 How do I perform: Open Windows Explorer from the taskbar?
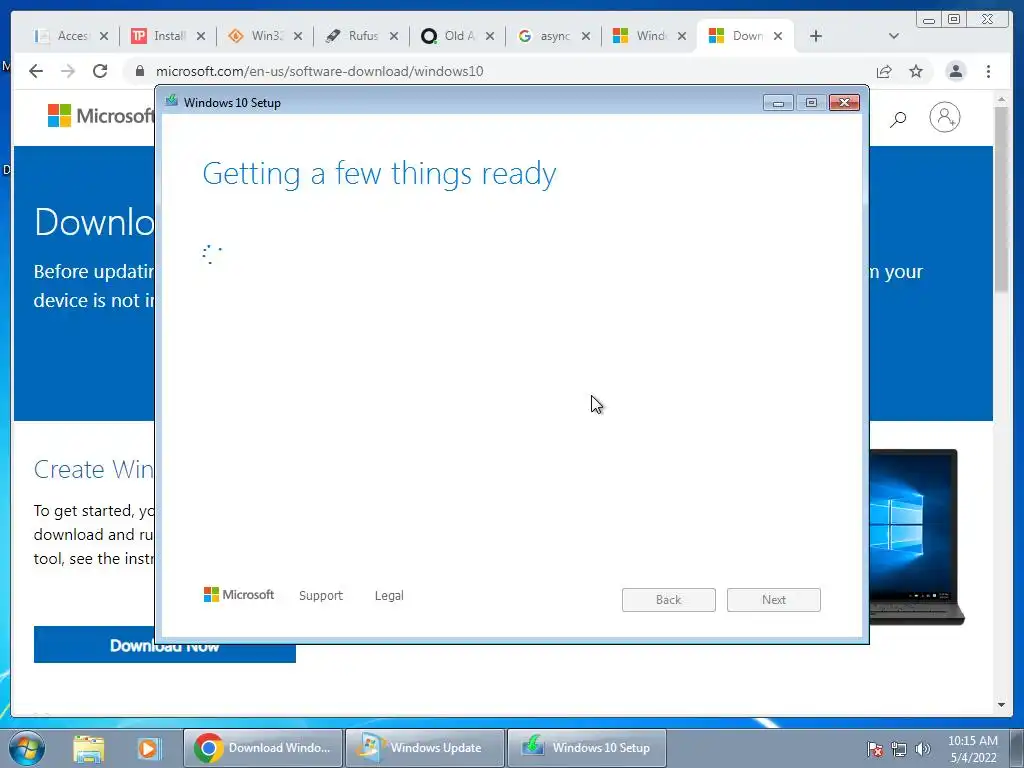tap(89, 748)
